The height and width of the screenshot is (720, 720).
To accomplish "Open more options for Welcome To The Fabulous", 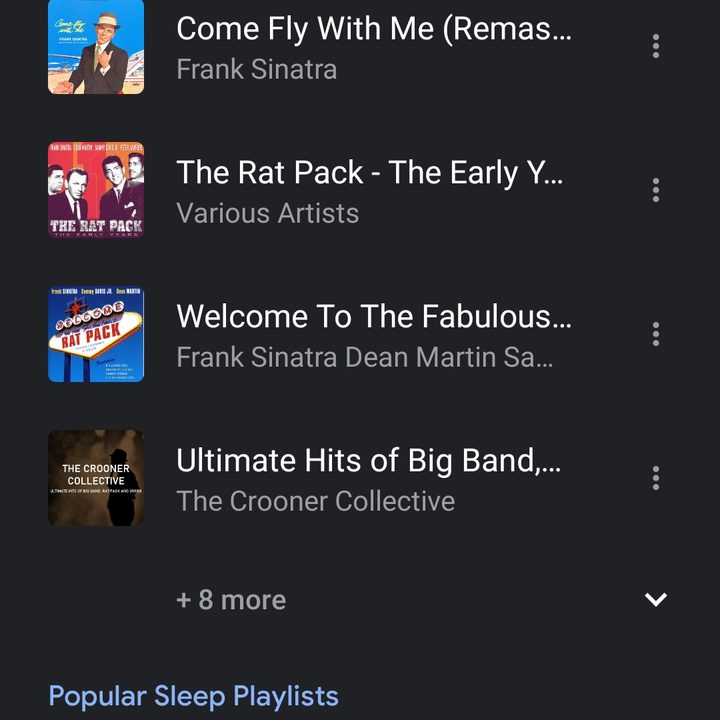I will pos(656,334).
